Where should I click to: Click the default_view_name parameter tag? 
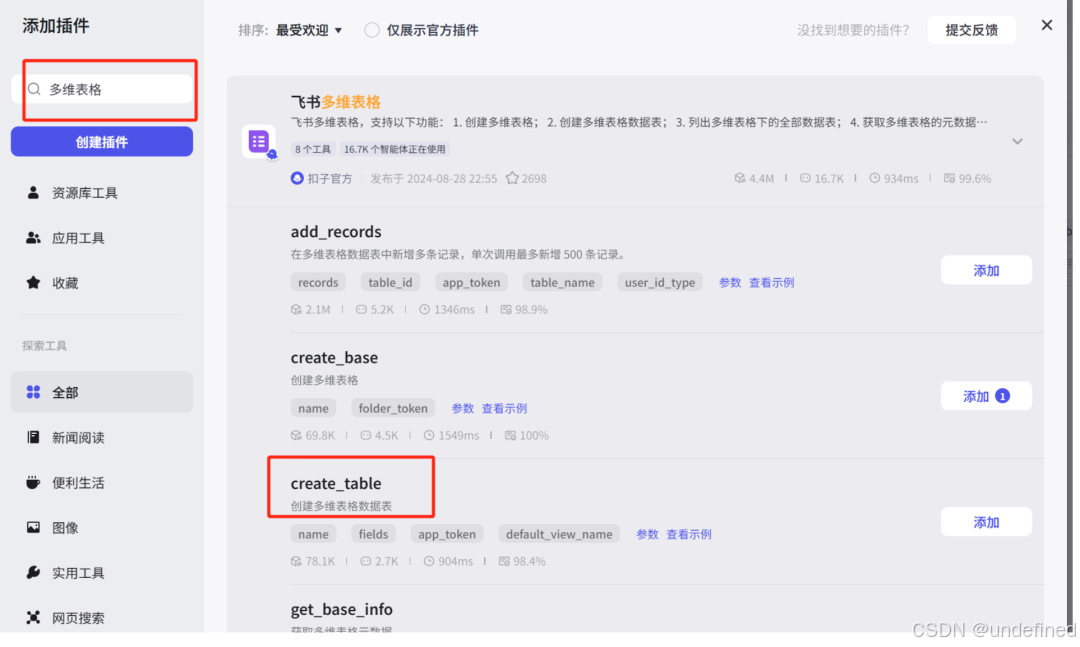559,534
